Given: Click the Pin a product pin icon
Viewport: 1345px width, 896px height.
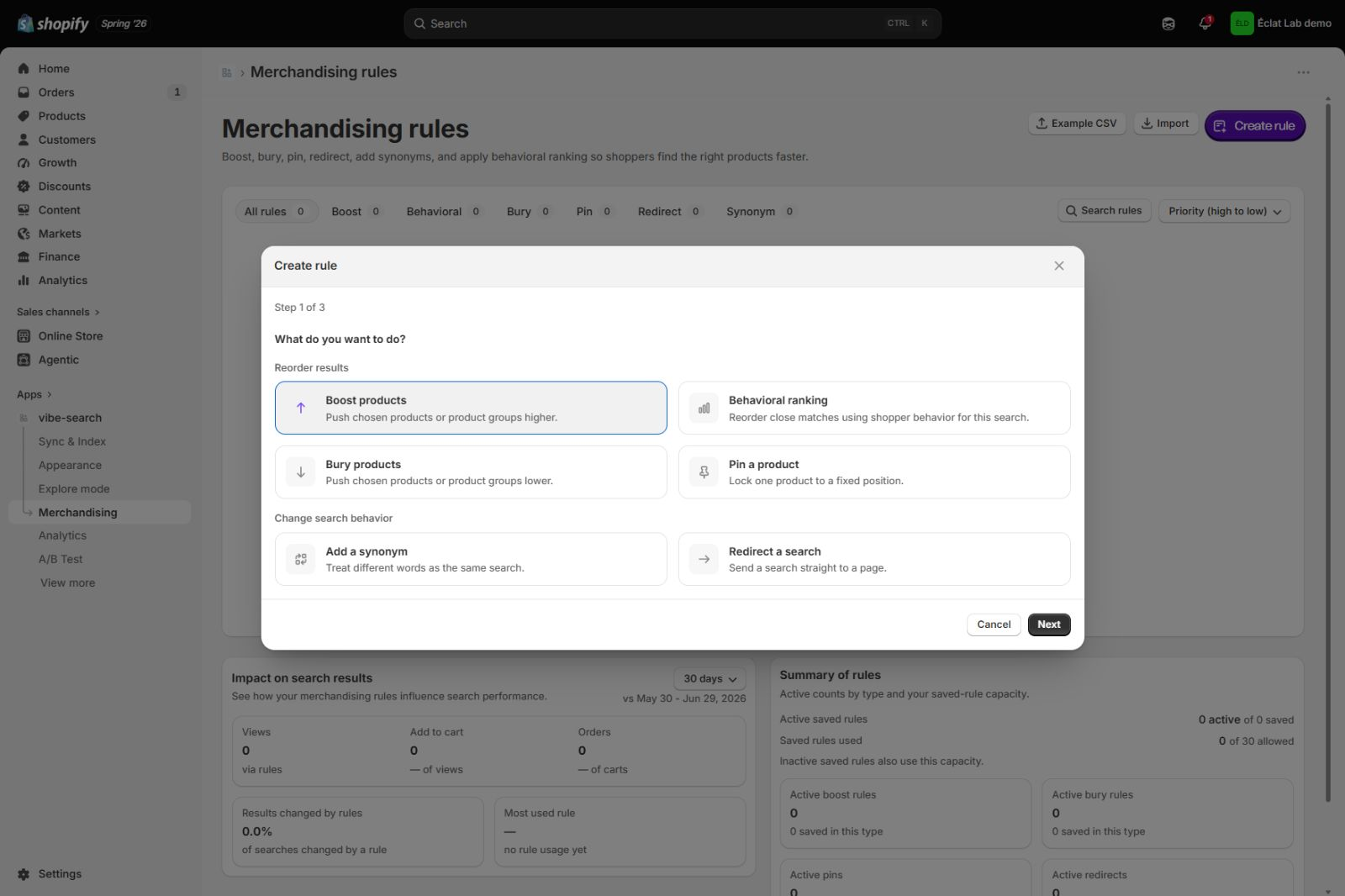Looking at the screenshot, I should click(x=704, y=472).
